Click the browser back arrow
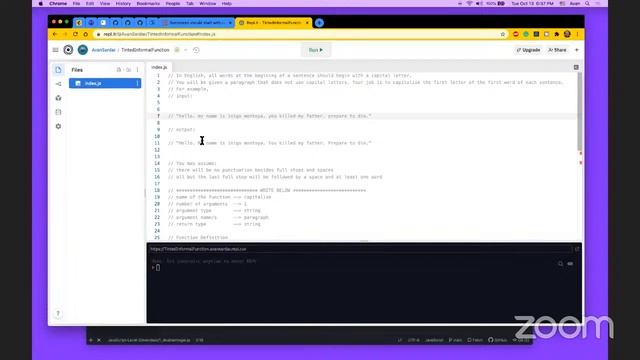The width and height of the screenshot is (640, 360). click(x=55, y=34)
